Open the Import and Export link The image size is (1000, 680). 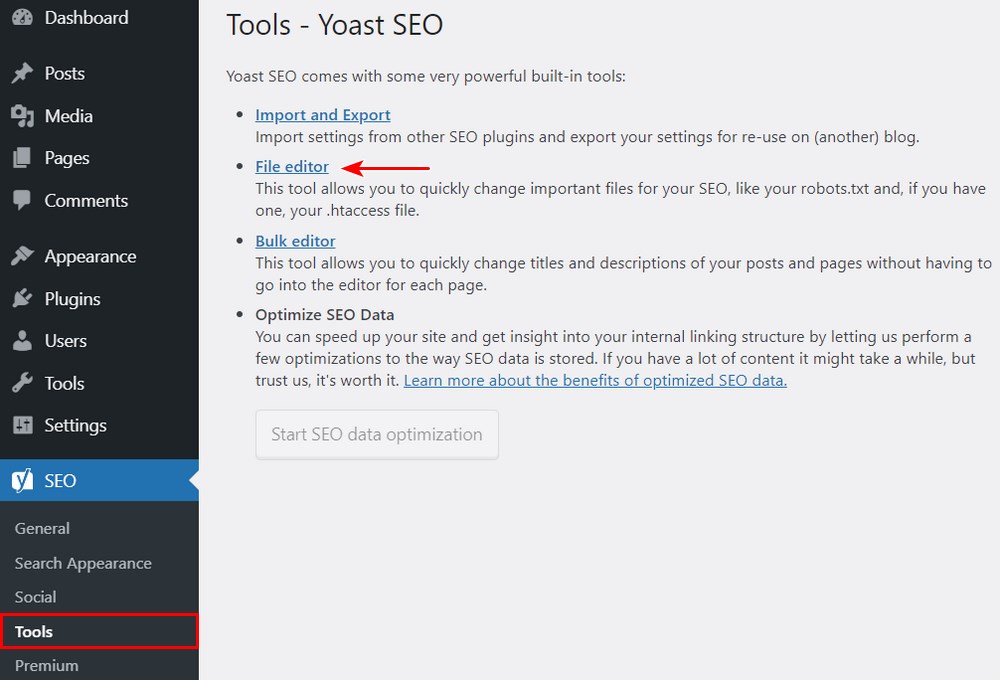[323, 115]
